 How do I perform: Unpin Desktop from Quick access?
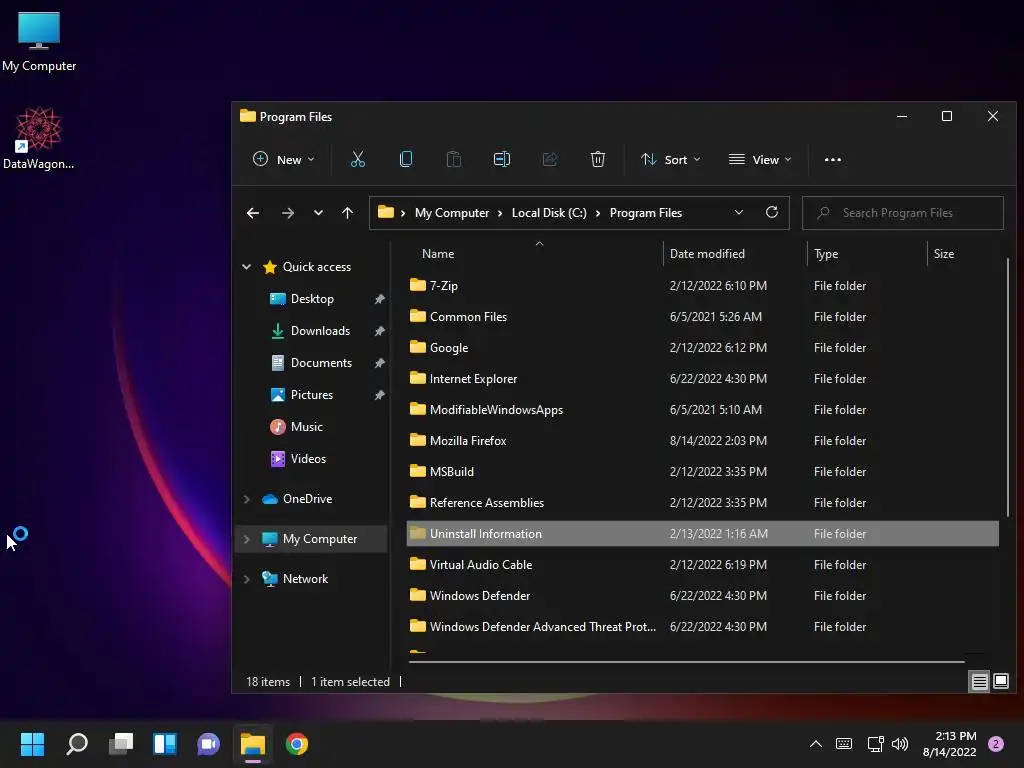coord(379,299)
